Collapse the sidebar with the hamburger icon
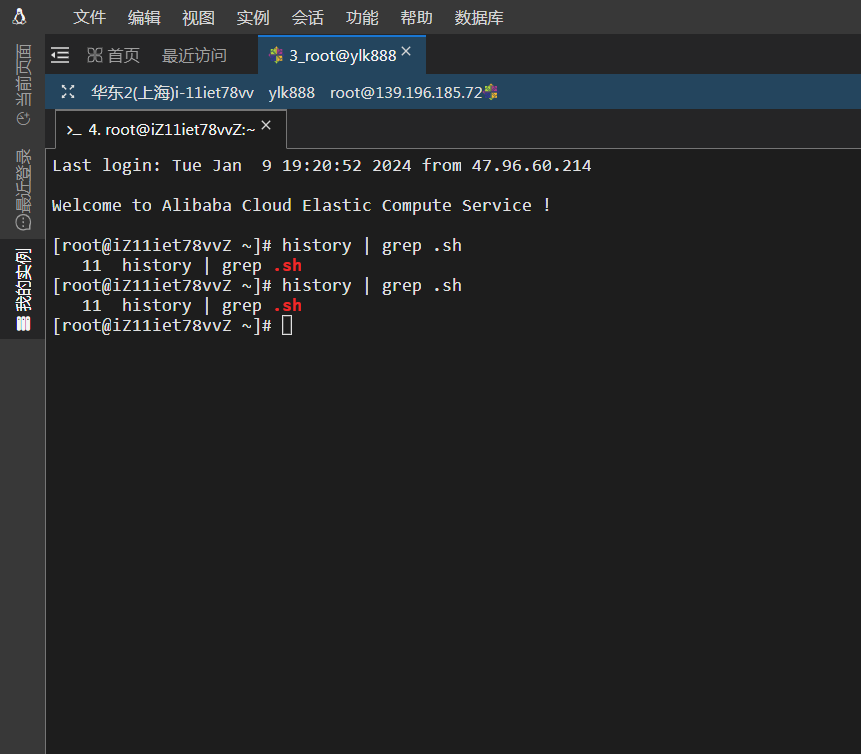This screenshot has height=754, width=861. (60, 55)
